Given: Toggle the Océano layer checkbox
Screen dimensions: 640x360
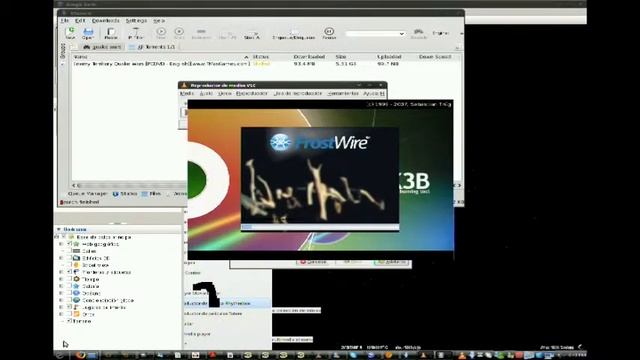Looking at the screenshot, I should click(x=69, y=293).
